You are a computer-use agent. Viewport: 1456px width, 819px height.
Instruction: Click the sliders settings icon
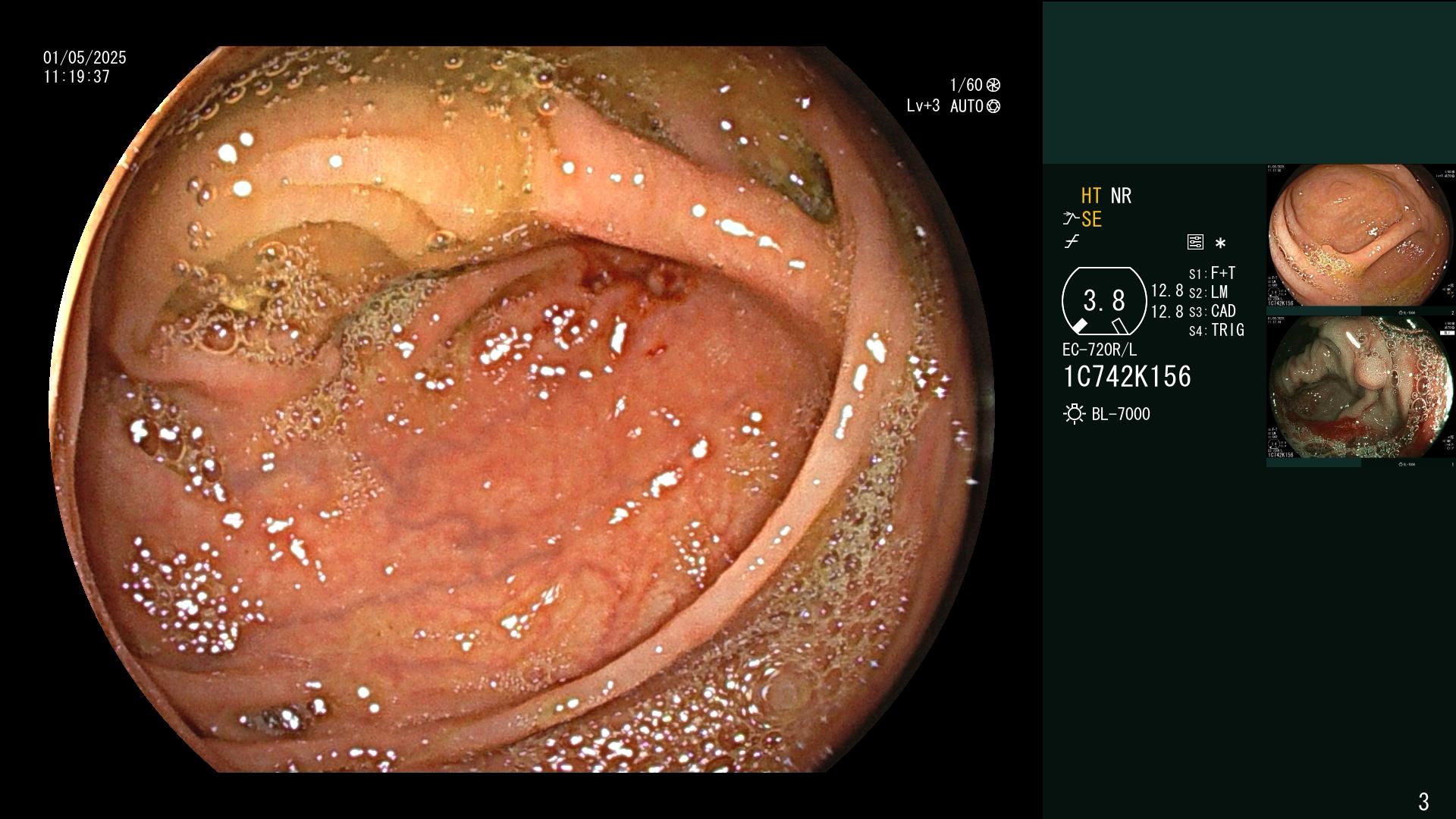[x=1195, y=243]
